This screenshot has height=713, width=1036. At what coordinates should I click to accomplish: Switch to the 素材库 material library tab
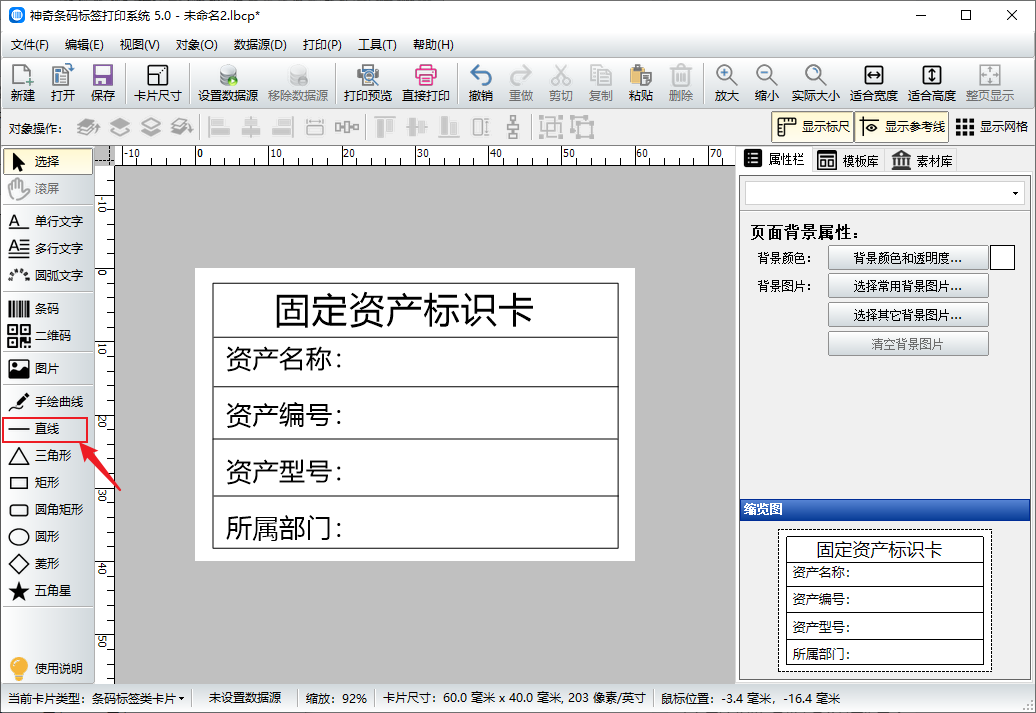click(922, 161)
